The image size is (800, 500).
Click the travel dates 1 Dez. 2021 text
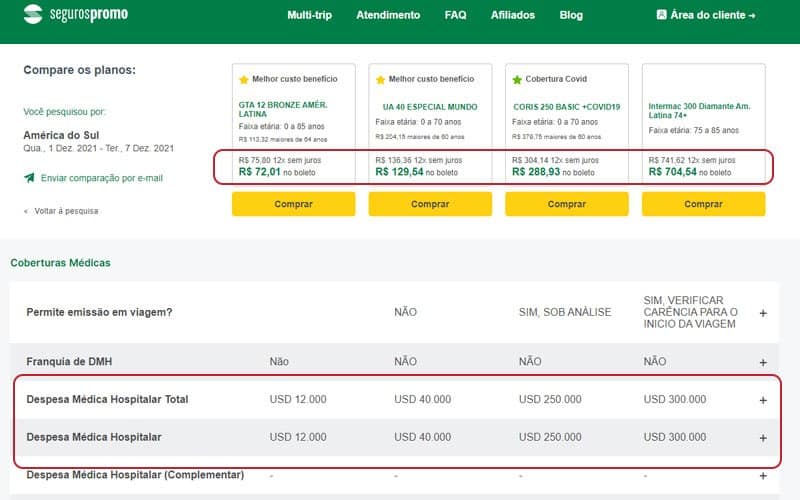click(98, 148)
